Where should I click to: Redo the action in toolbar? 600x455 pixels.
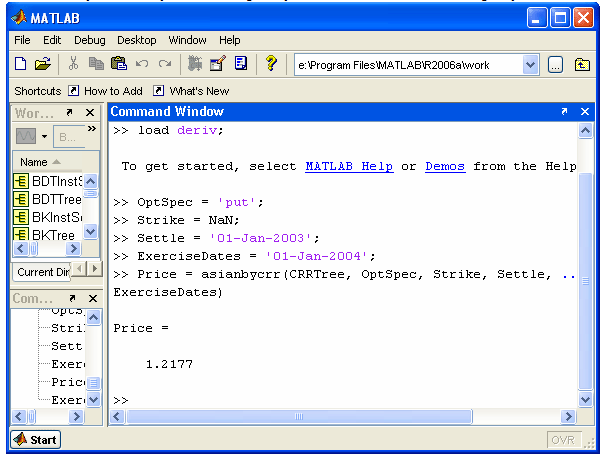pos(165,64)
